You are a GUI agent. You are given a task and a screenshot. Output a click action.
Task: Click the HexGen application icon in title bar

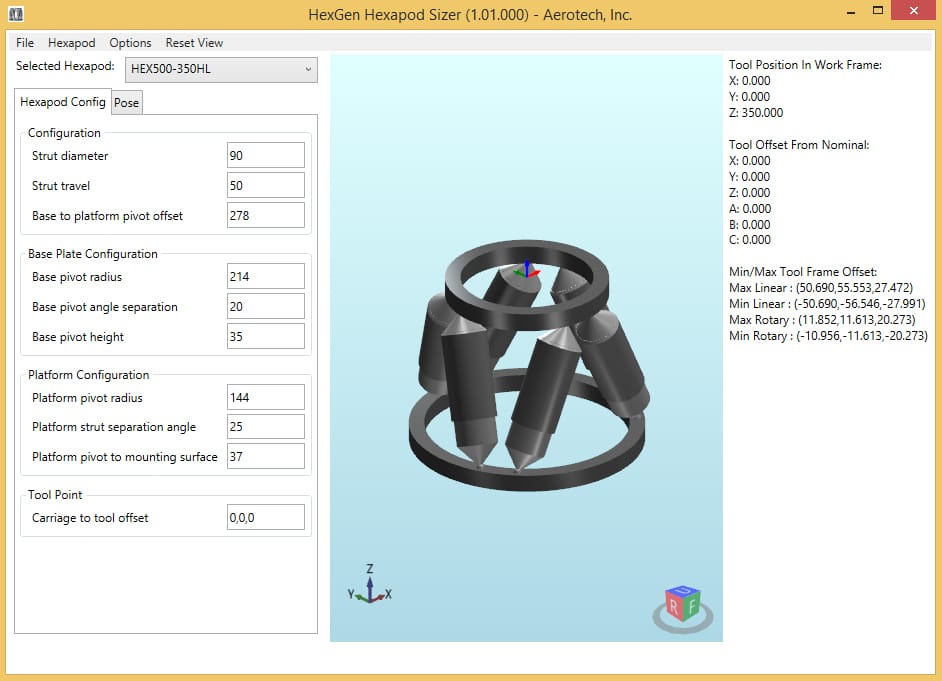pyautogui.click(x=14, y=14)
